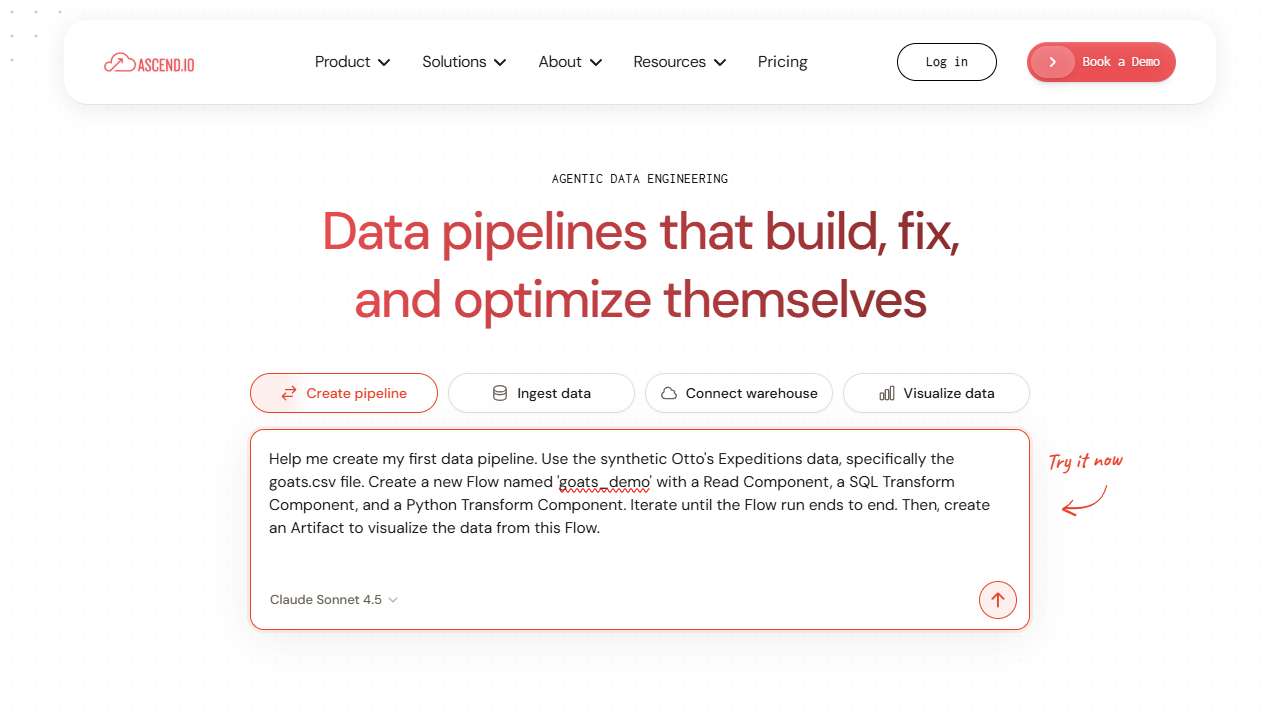Expand the Product menu
1280x720 pixels.
coord(352,62)
